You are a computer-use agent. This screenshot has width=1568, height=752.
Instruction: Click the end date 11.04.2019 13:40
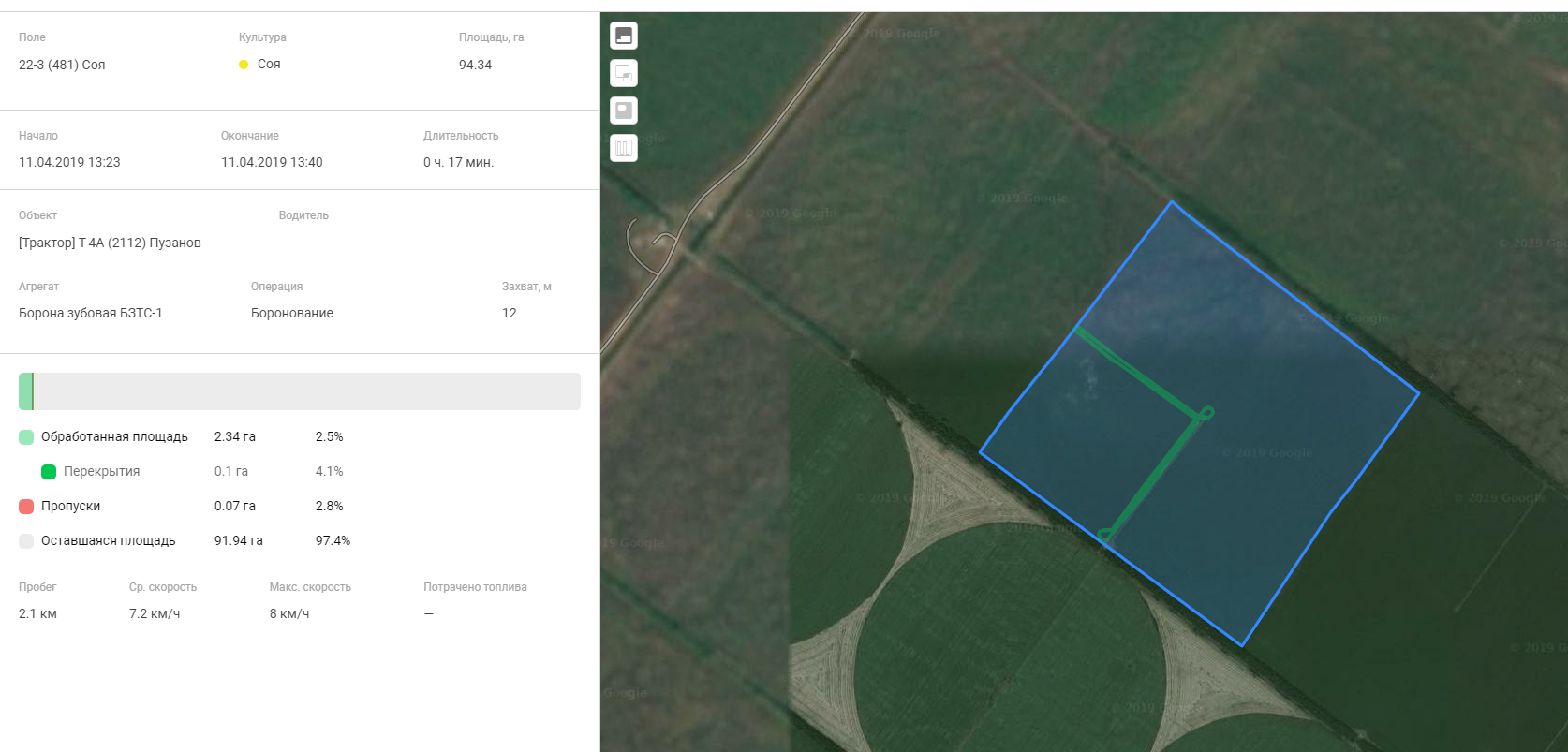272,162
